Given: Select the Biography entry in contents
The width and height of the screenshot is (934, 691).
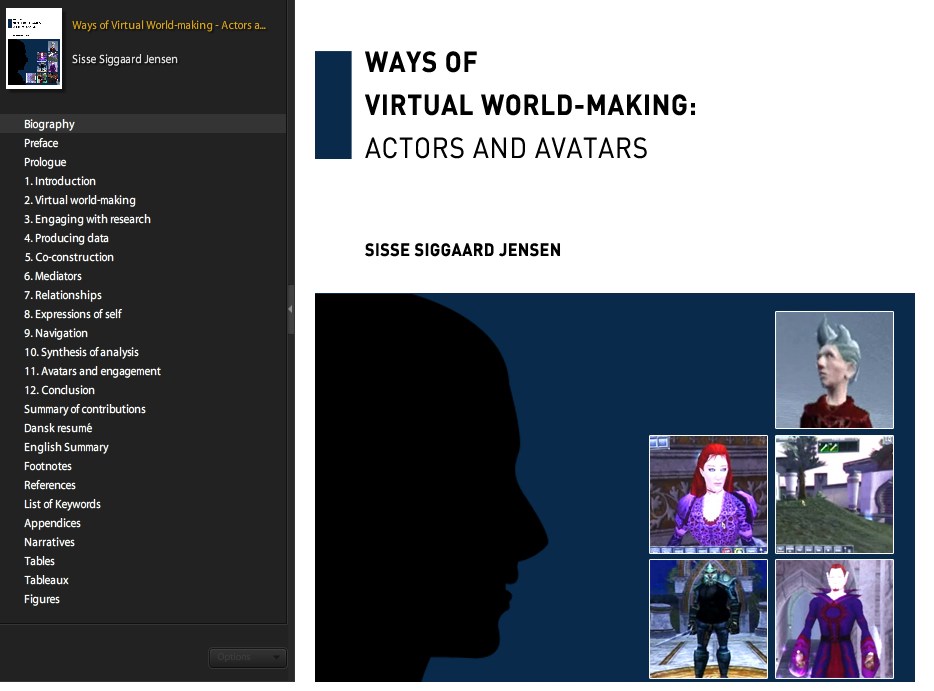Looking at the screenshot, I should (50, 124).
